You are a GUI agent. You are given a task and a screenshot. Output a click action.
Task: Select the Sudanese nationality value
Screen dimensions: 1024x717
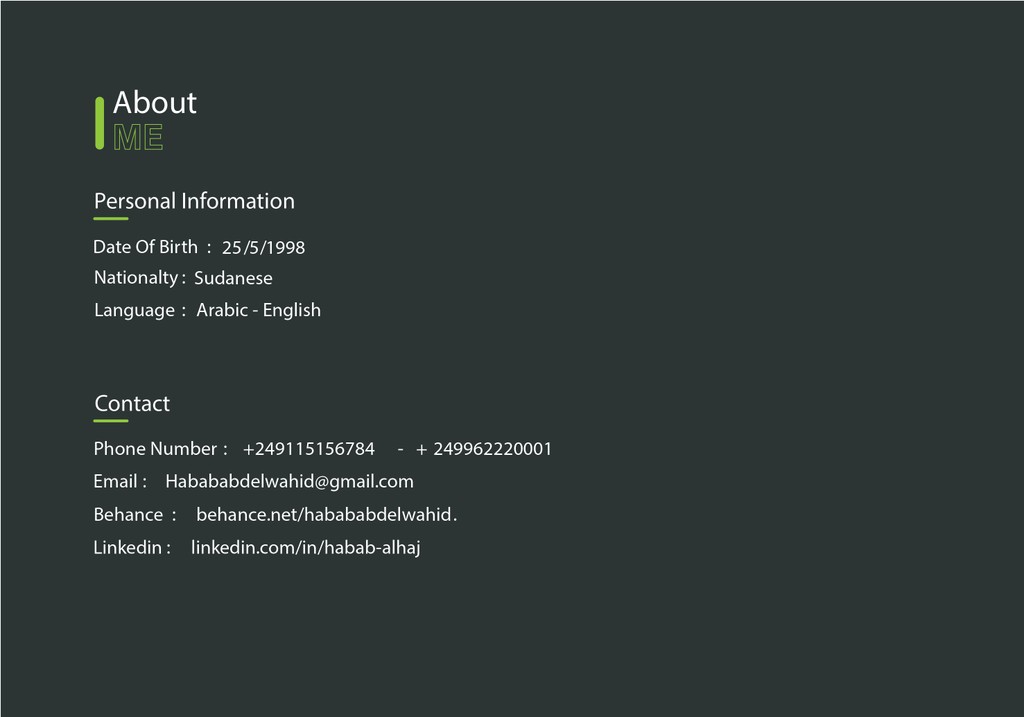tap(233, 278)
